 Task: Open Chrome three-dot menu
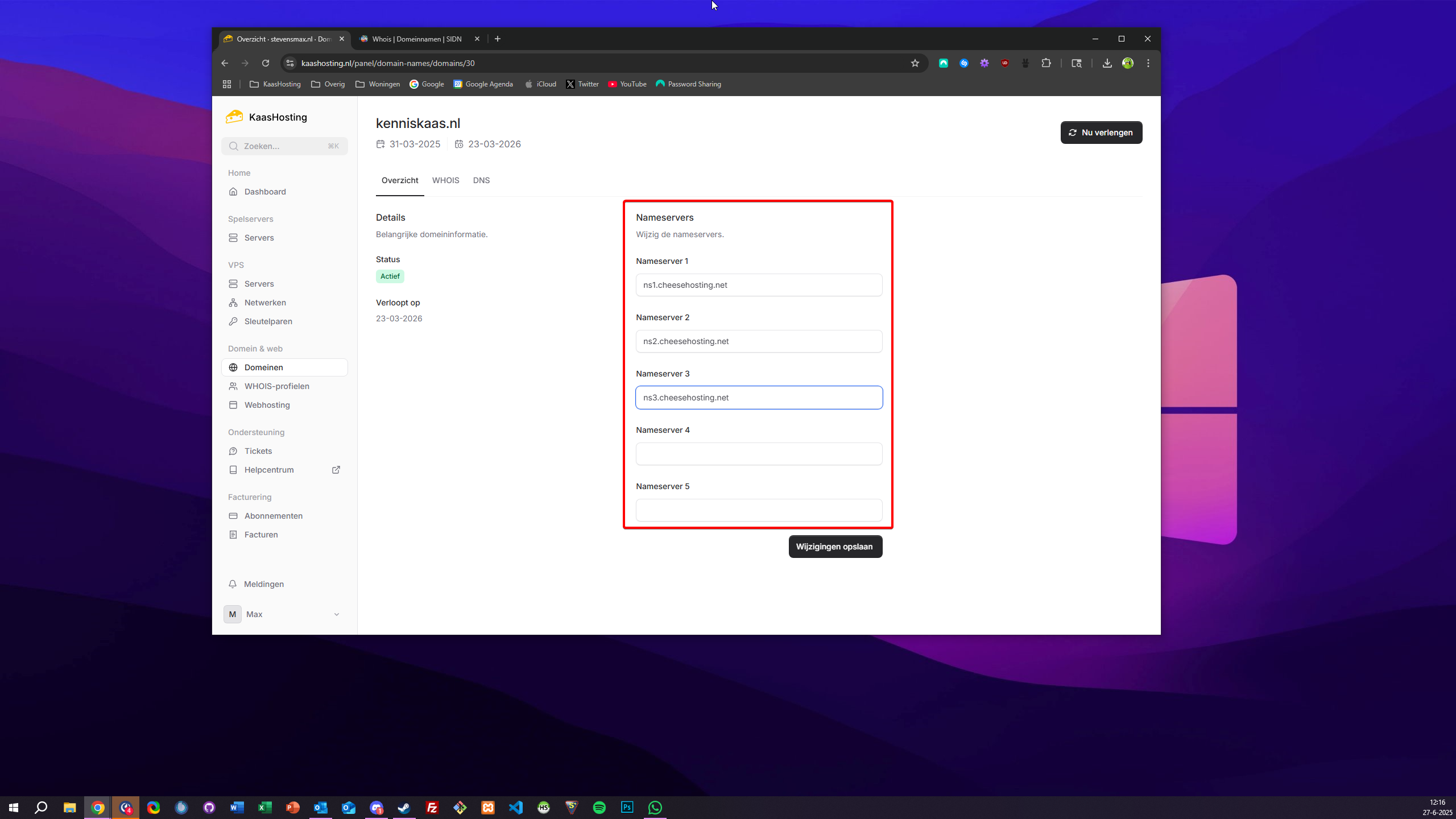tap(1148, 63)
